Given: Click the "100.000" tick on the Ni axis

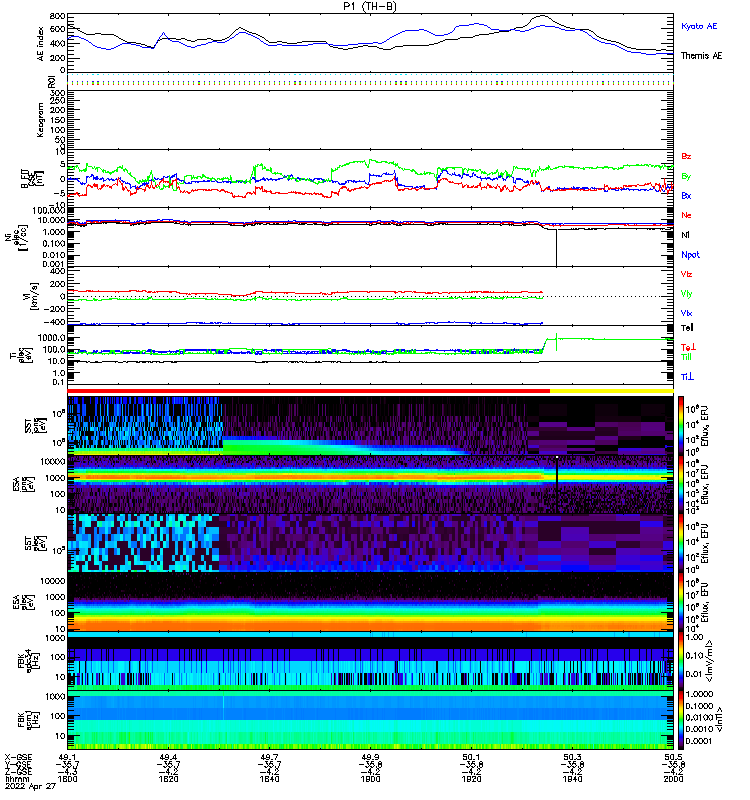Looking at the screenshot, I should (49, 210).
